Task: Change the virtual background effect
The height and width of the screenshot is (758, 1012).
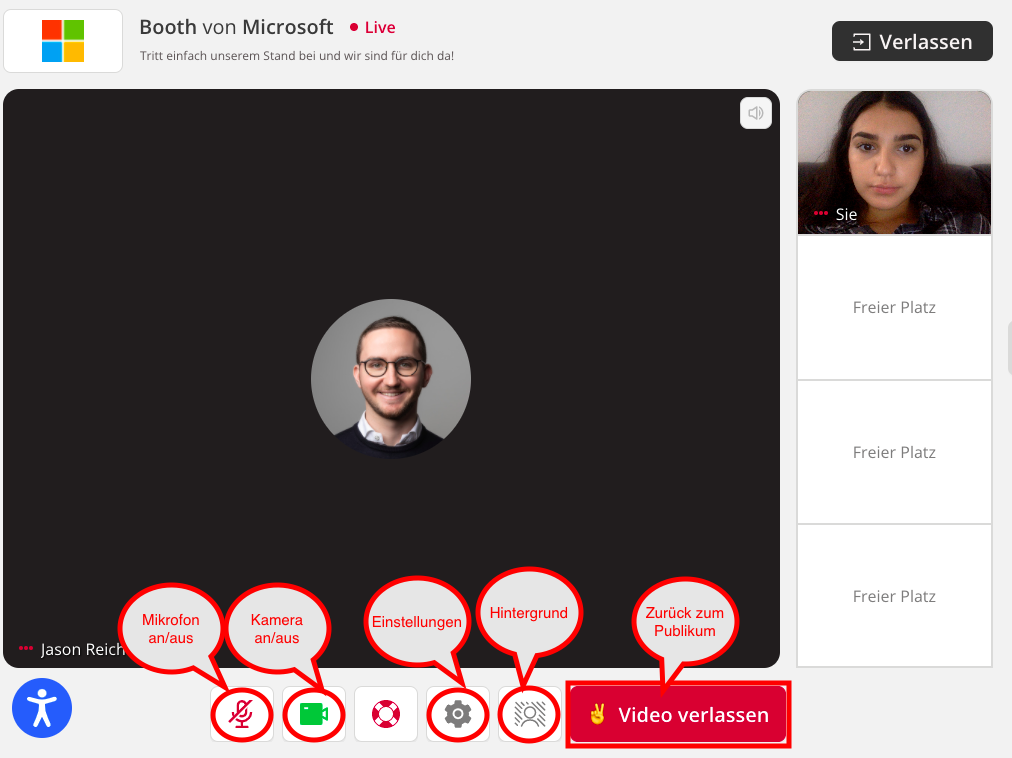Action: [529, 714]
